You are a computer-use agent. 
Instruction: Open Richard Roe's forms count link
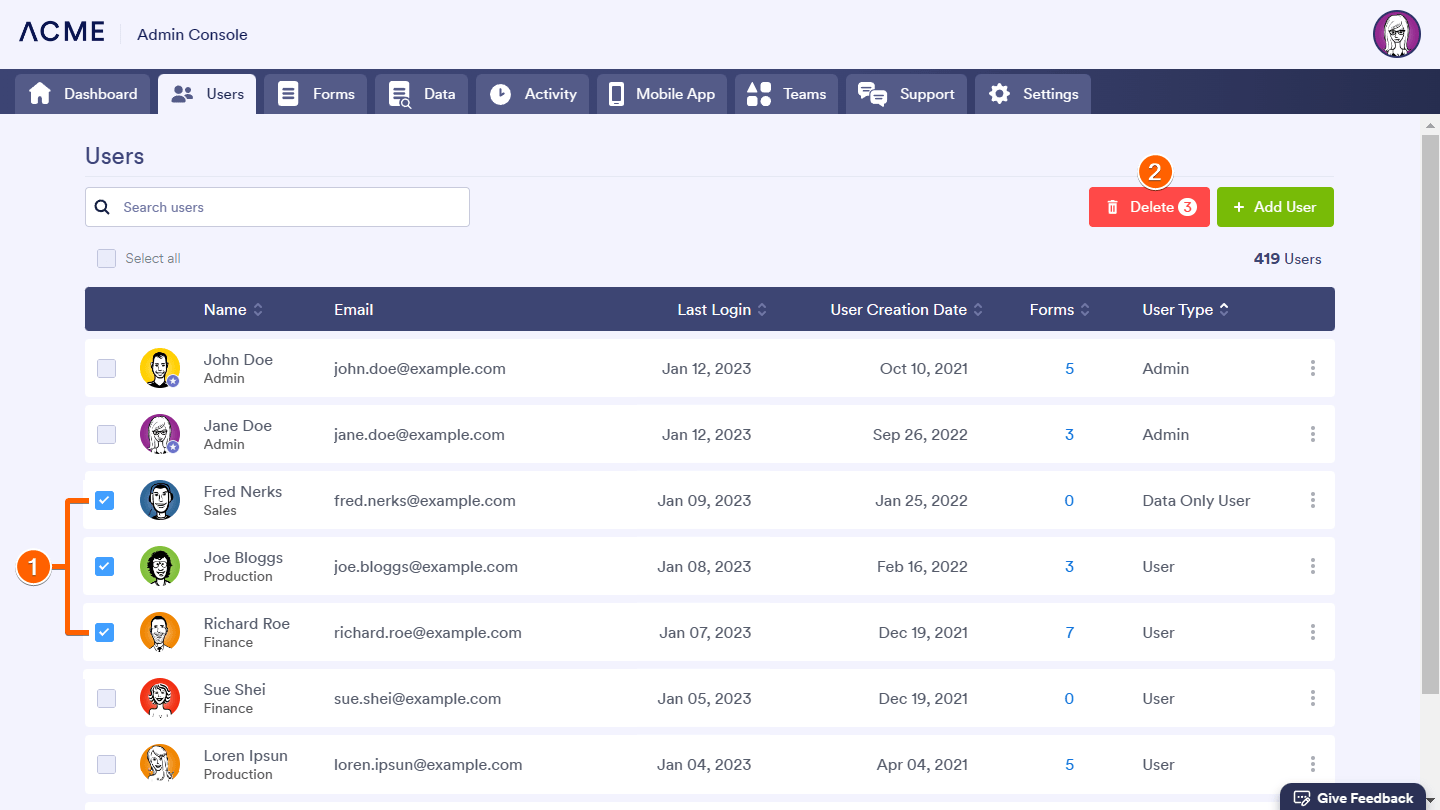click(x=1069, y=633)
